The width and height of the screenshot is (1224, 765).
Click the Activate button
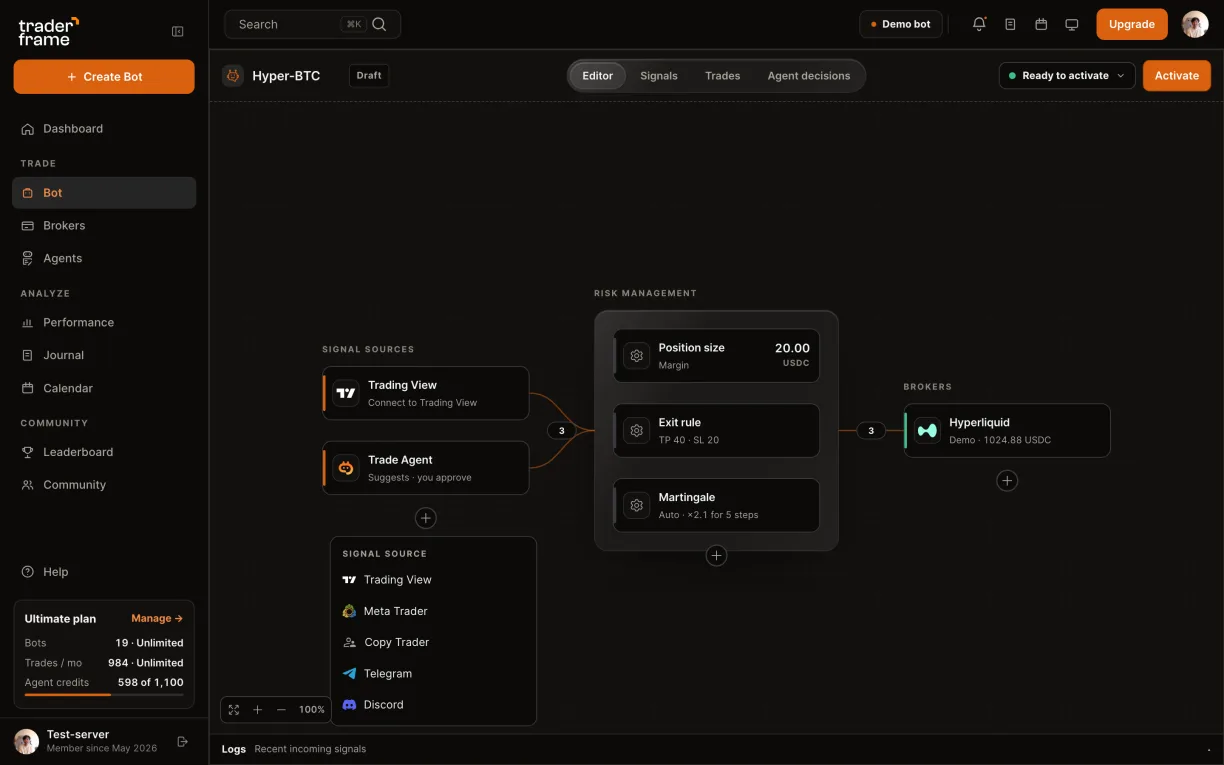[1177, 76]
